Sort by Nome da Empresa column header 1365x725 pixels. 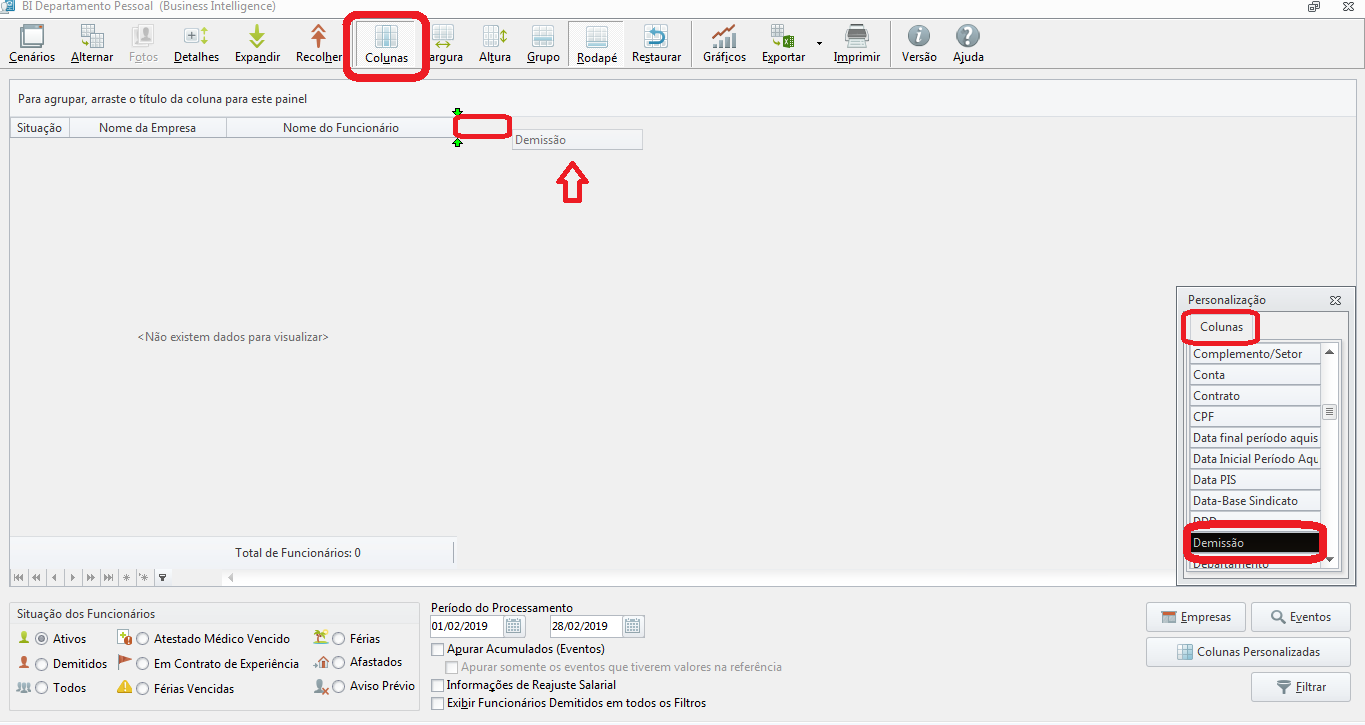point(148,128)
